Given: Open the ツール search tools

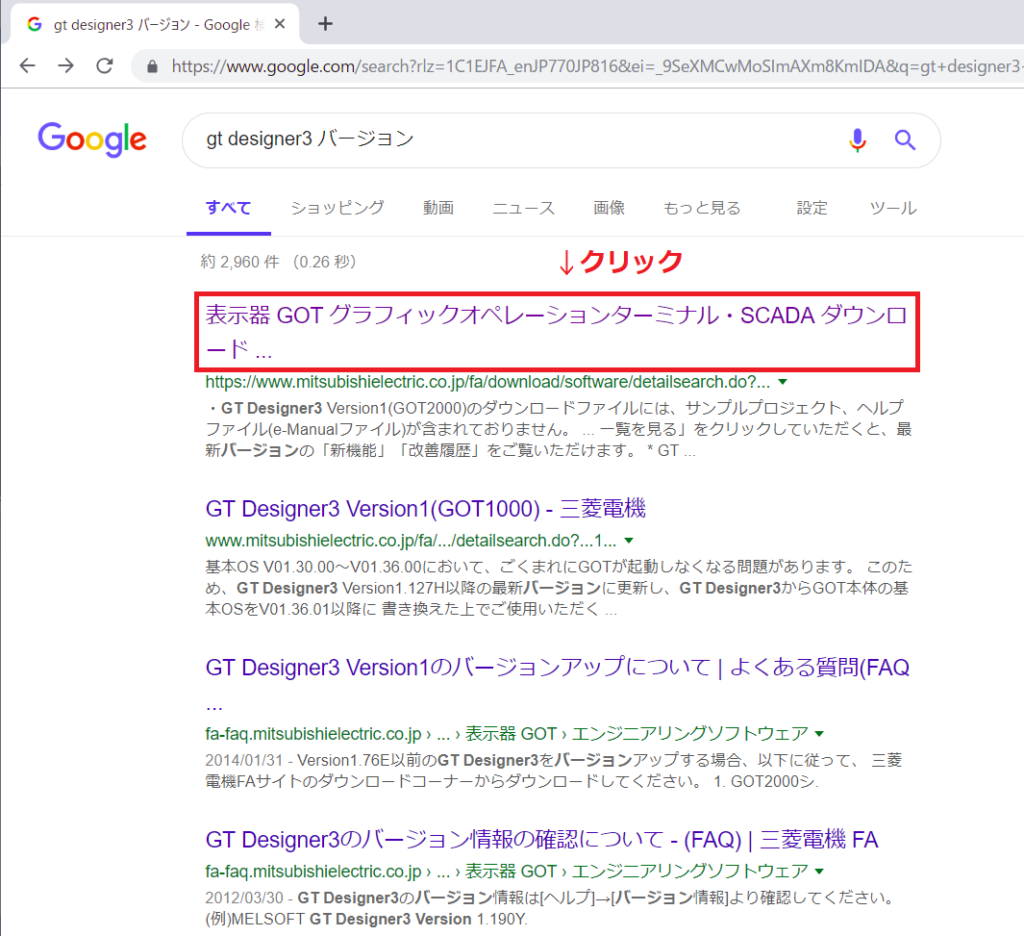Looking at the screenshot, I should [x=893, y=208].
